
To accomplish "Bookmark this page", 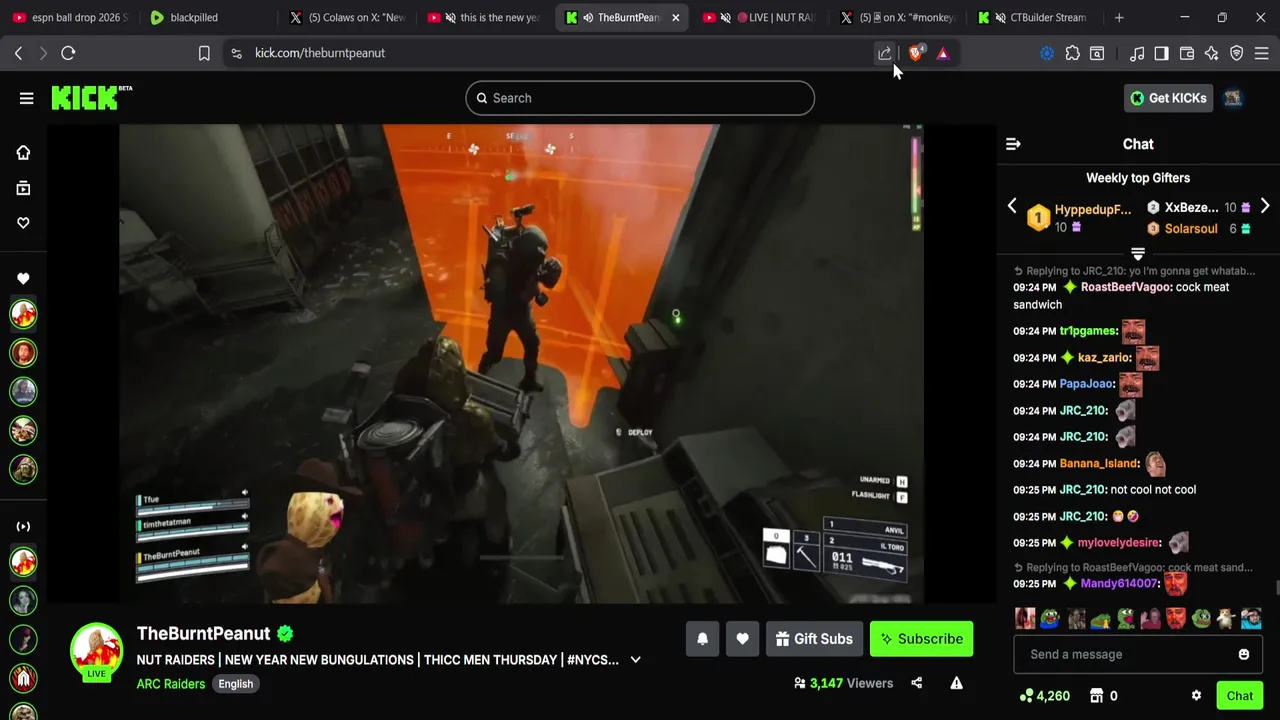I will [x=204, y=53].
